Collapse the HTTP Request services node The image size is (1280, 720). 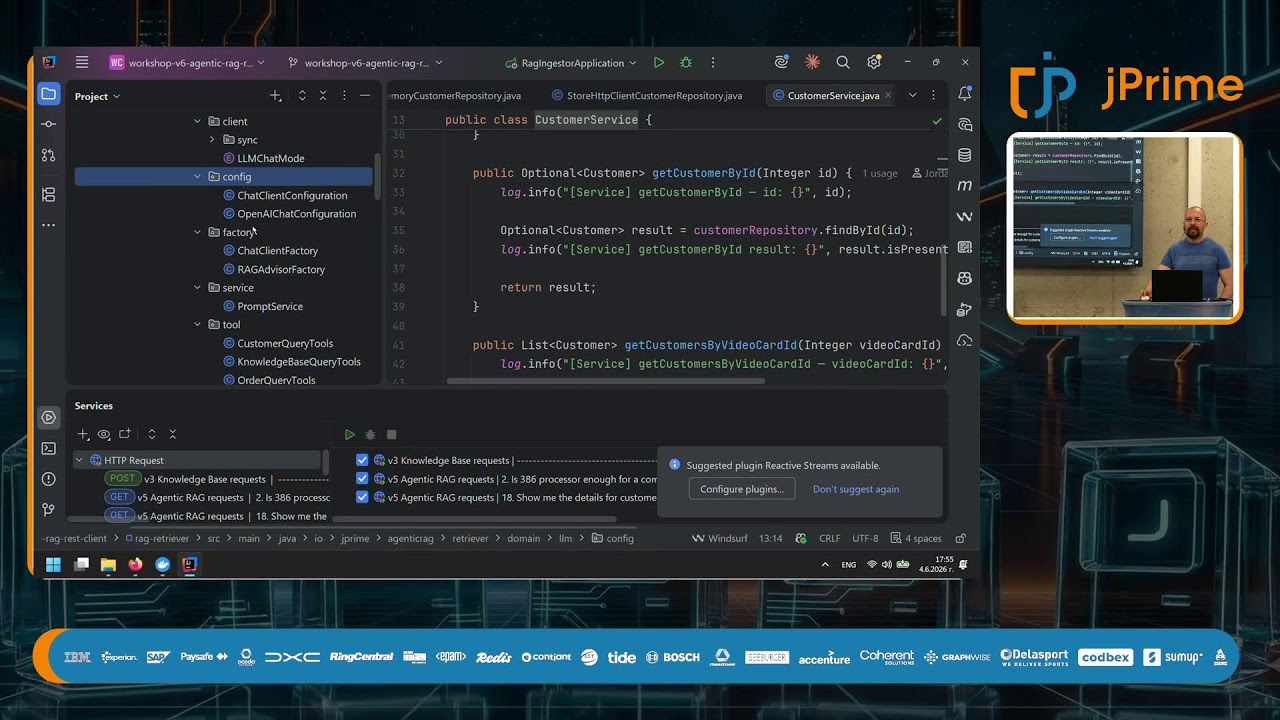pos(79,460)
